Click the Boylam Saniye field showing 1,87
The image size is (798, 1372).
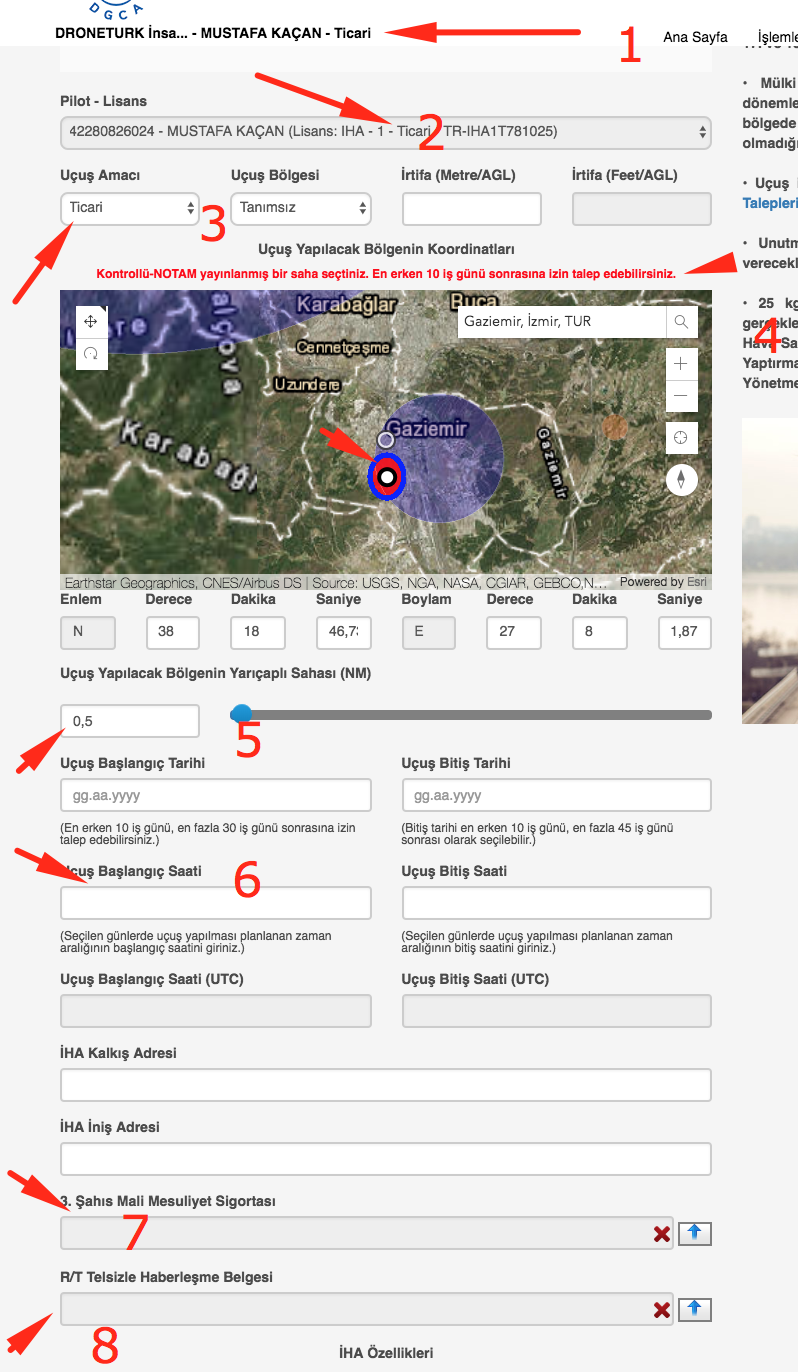coord(684,633)
